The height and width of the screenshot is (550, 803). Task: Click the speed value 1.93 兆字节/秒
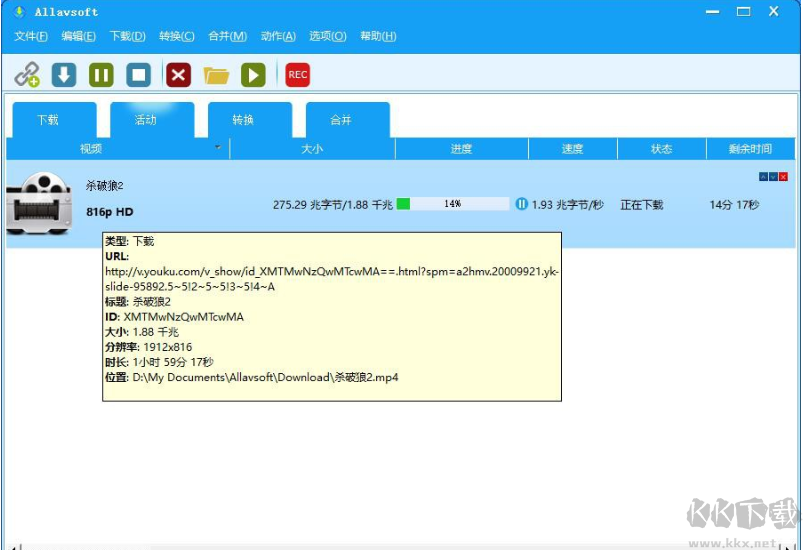(568, 205)
